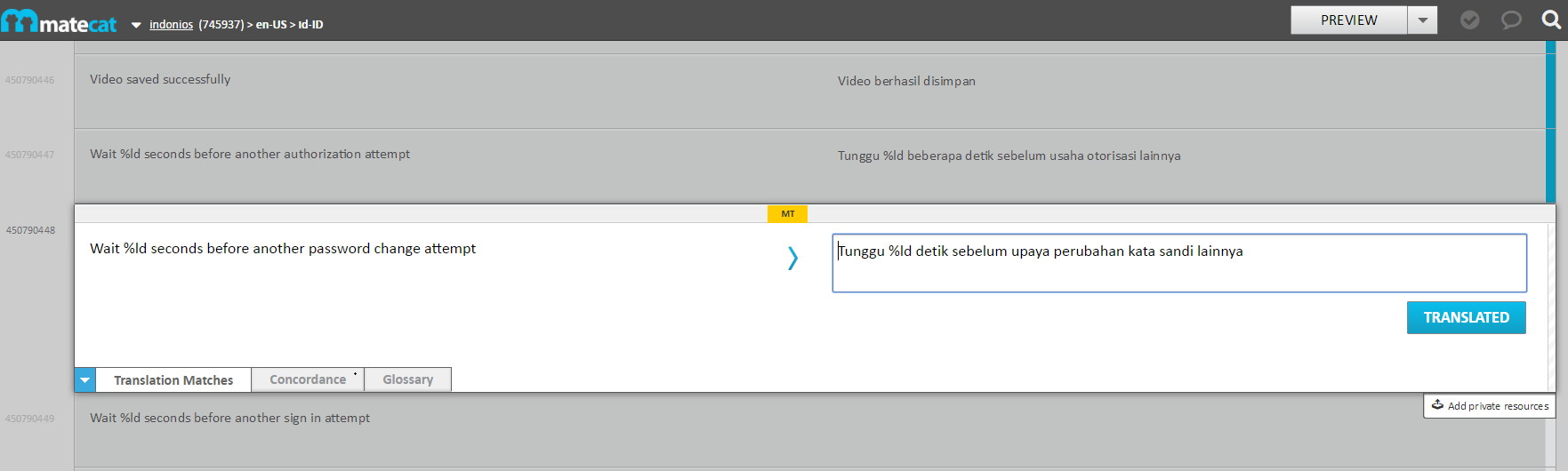Click into the translation text field
Screen dimensions: 1568x471
[1179, 263]
